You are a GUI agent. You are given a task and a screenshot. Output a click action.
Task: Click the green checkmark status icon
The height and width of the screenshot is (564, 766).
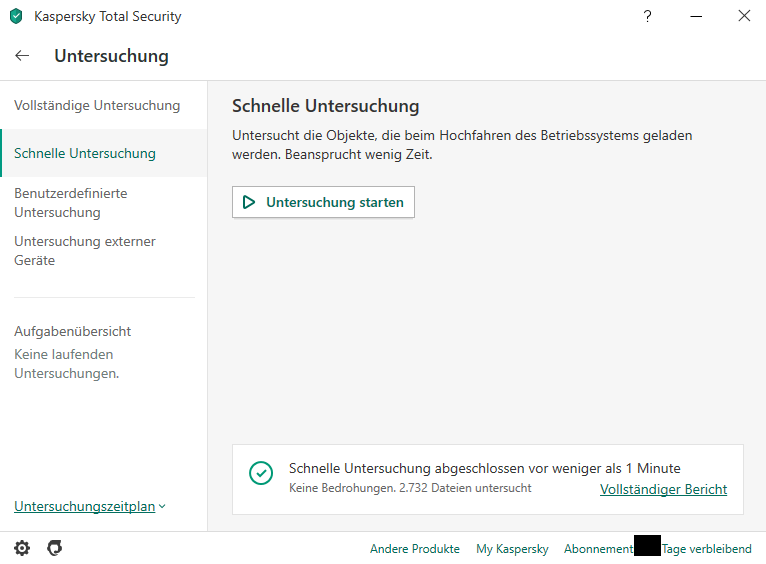(261, 473)
